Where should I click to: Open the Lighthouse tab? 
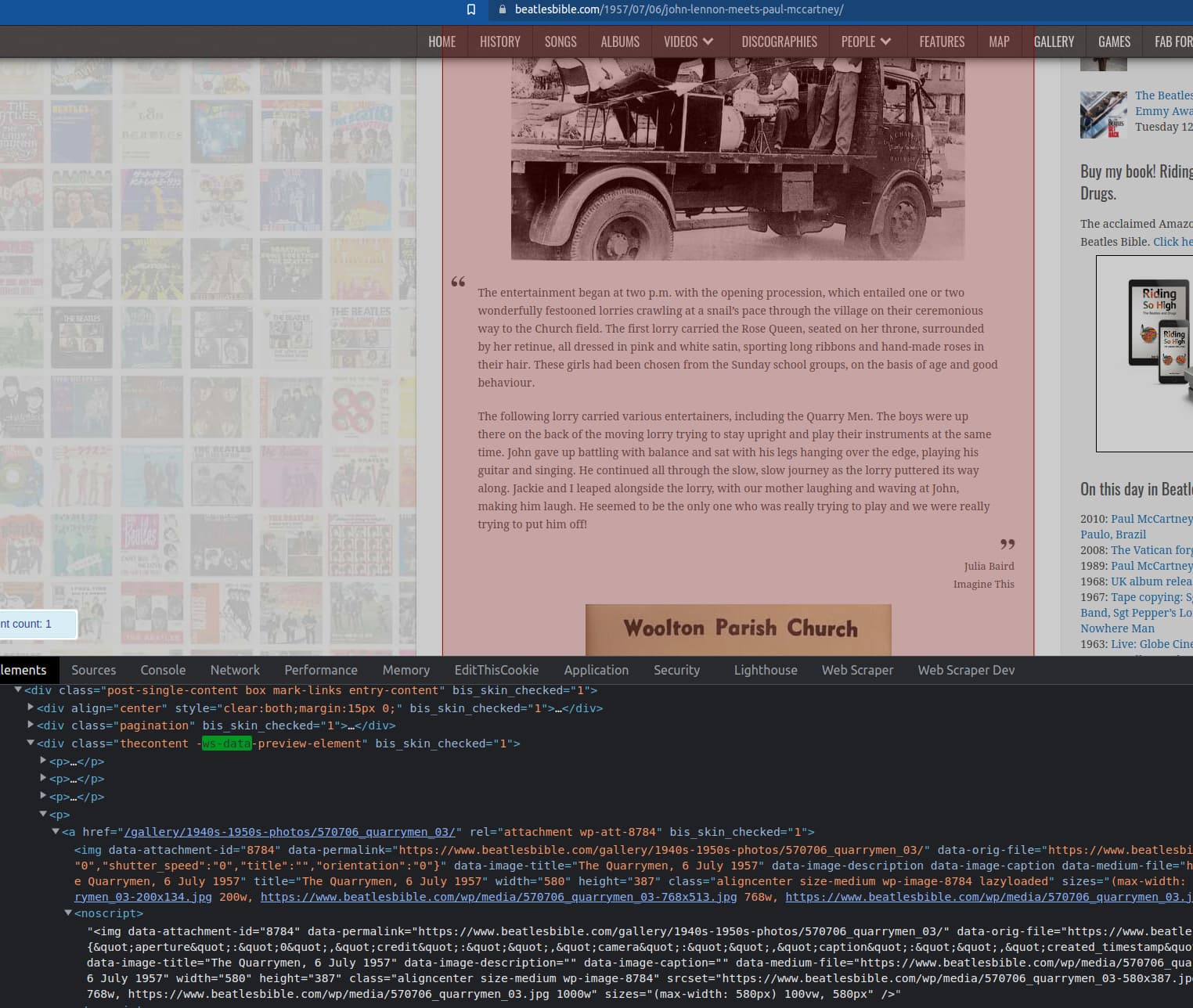[x=765, y=670]
